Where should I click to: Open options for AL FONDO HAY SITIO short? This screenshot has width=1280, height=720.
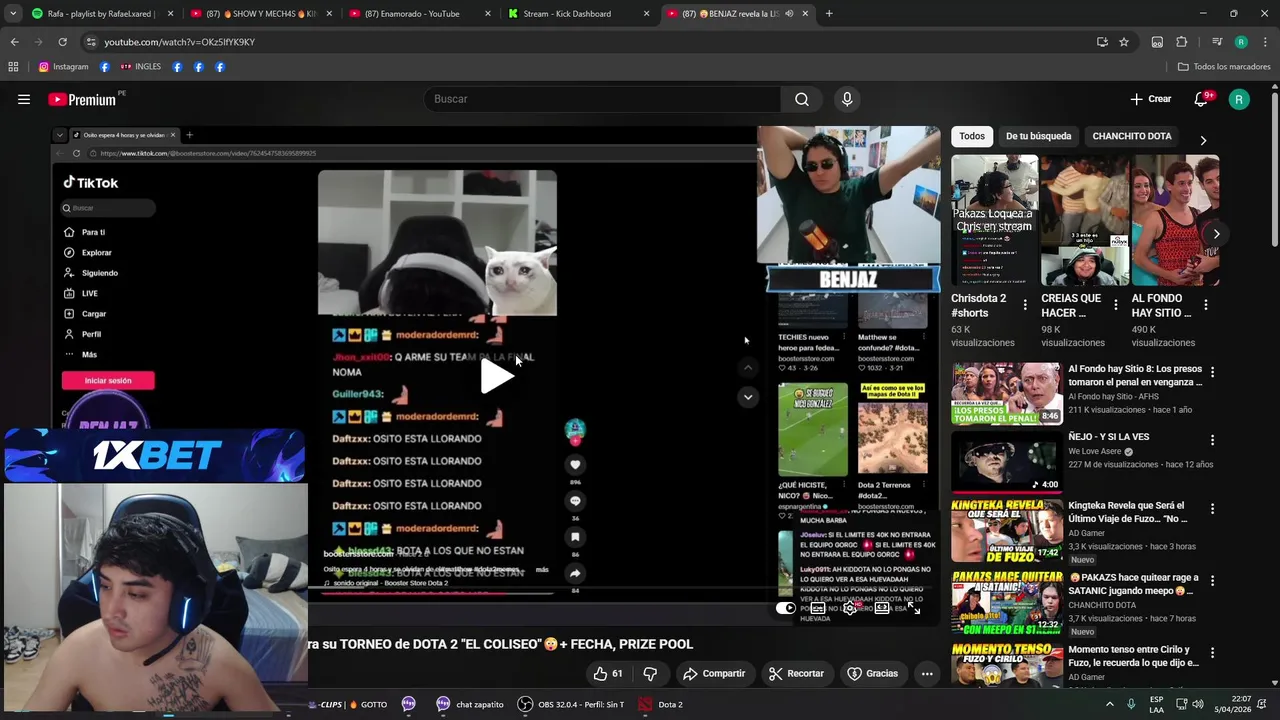coord(1206,305)
